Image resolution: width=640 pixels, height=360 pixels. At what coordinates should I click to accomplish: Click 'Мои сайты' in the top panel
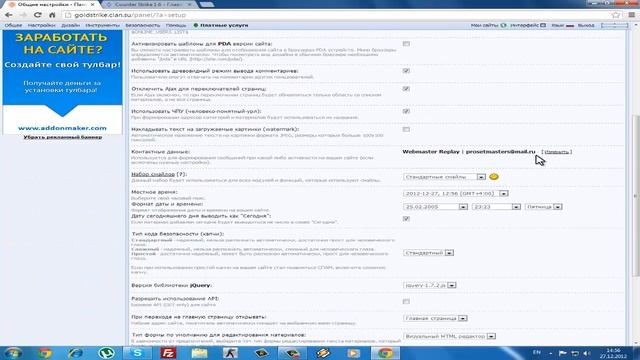[484, 25]
